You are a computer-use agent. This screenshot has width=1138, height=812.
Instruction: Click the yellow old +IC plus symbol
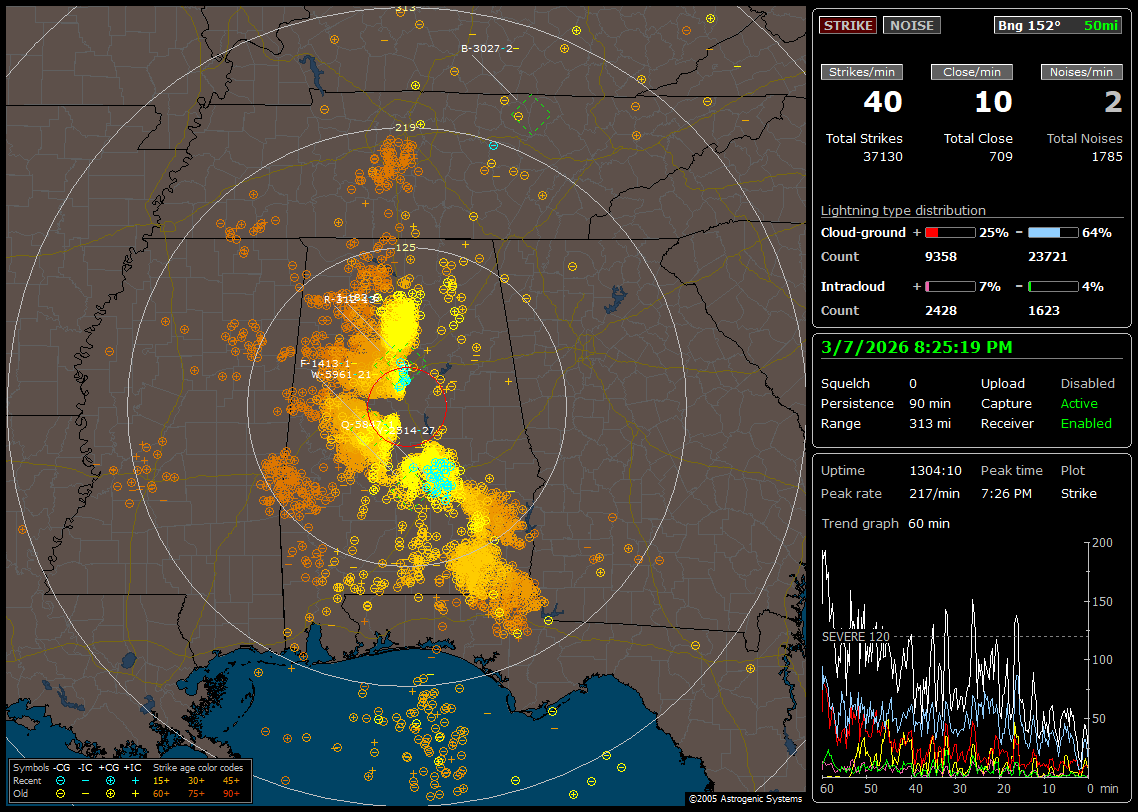(x=135, y=793)
